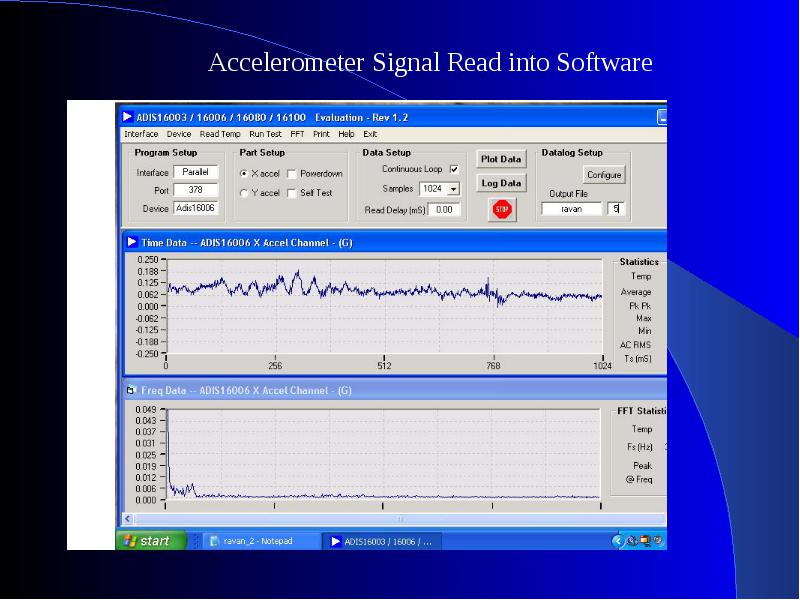Click the Fs (Hz) FFT statistic label
This screenshot has height=600, width=800.
(640, 447)
